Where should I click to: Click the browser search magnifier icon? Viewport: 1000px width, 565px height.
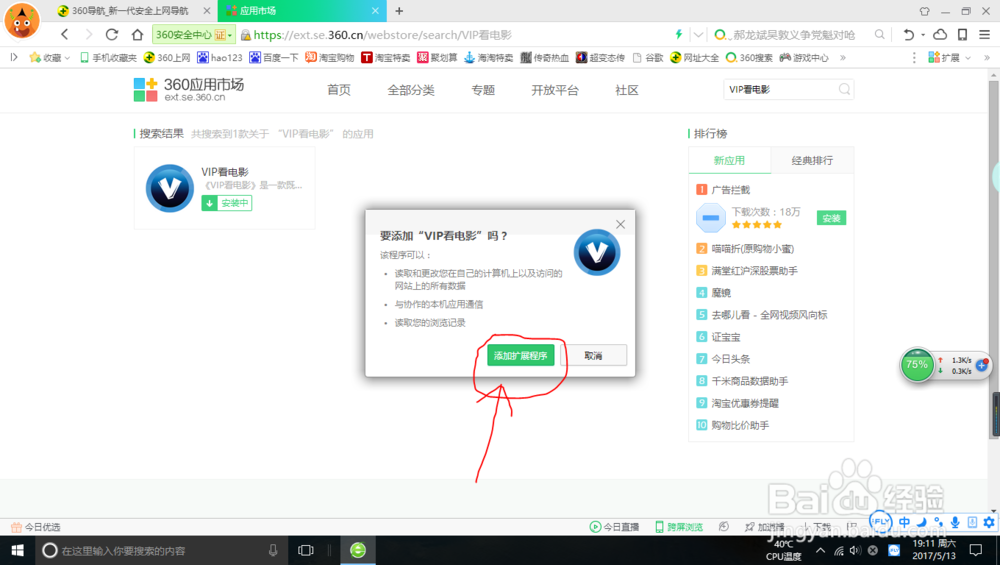[879, 34]
